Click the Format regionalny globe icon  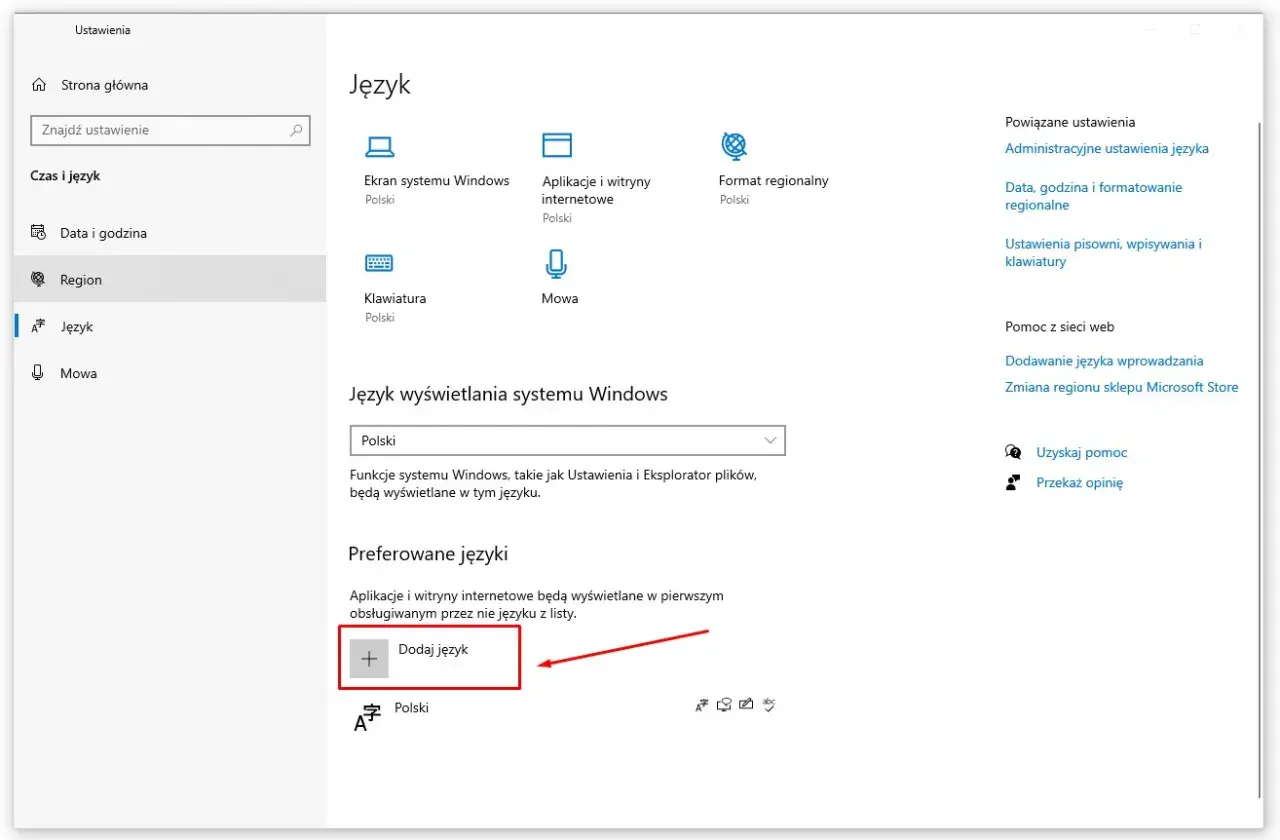[734, 146]
